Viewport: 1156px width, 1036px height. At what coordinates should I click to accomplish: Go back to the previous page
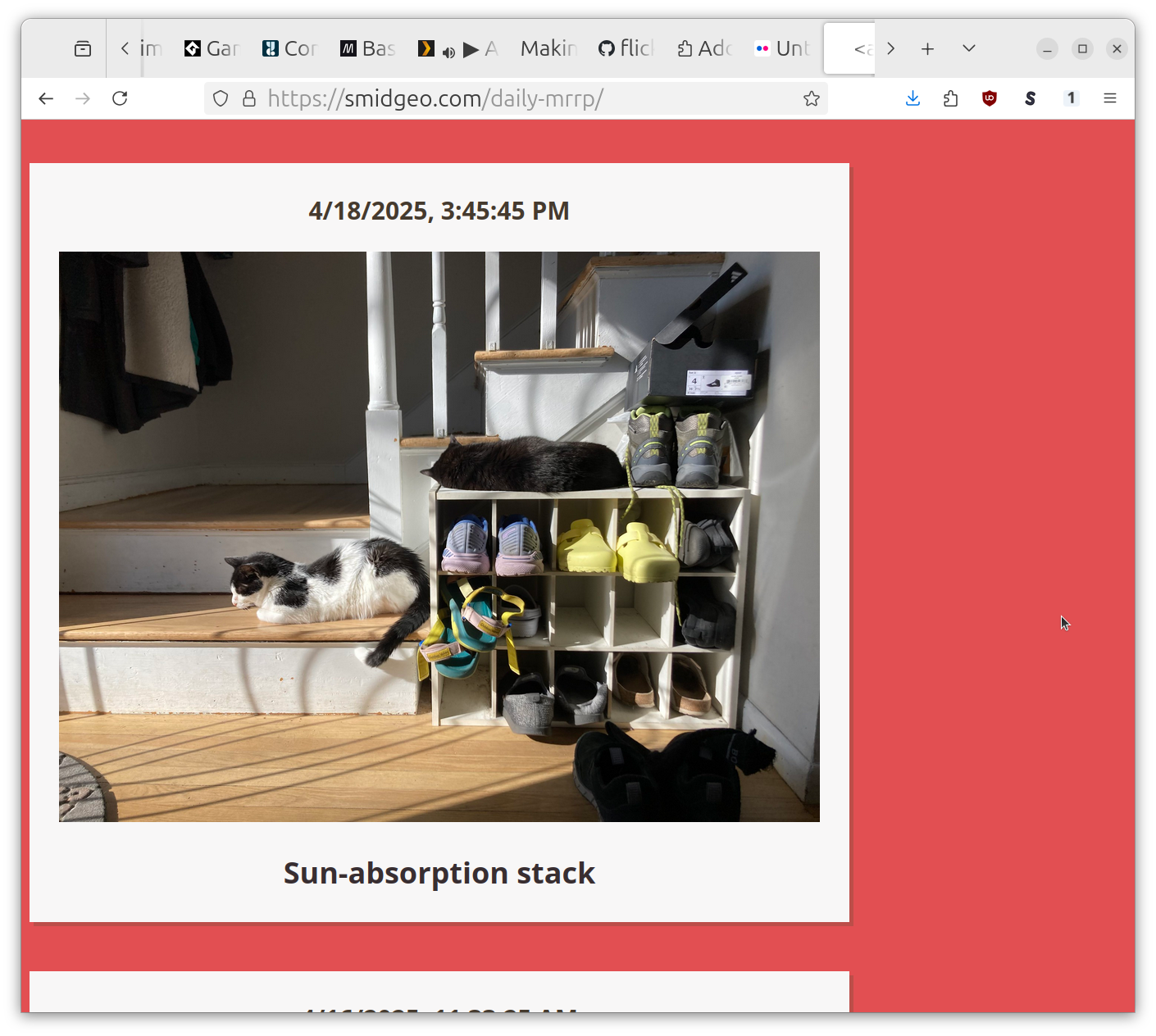[46, 98]
